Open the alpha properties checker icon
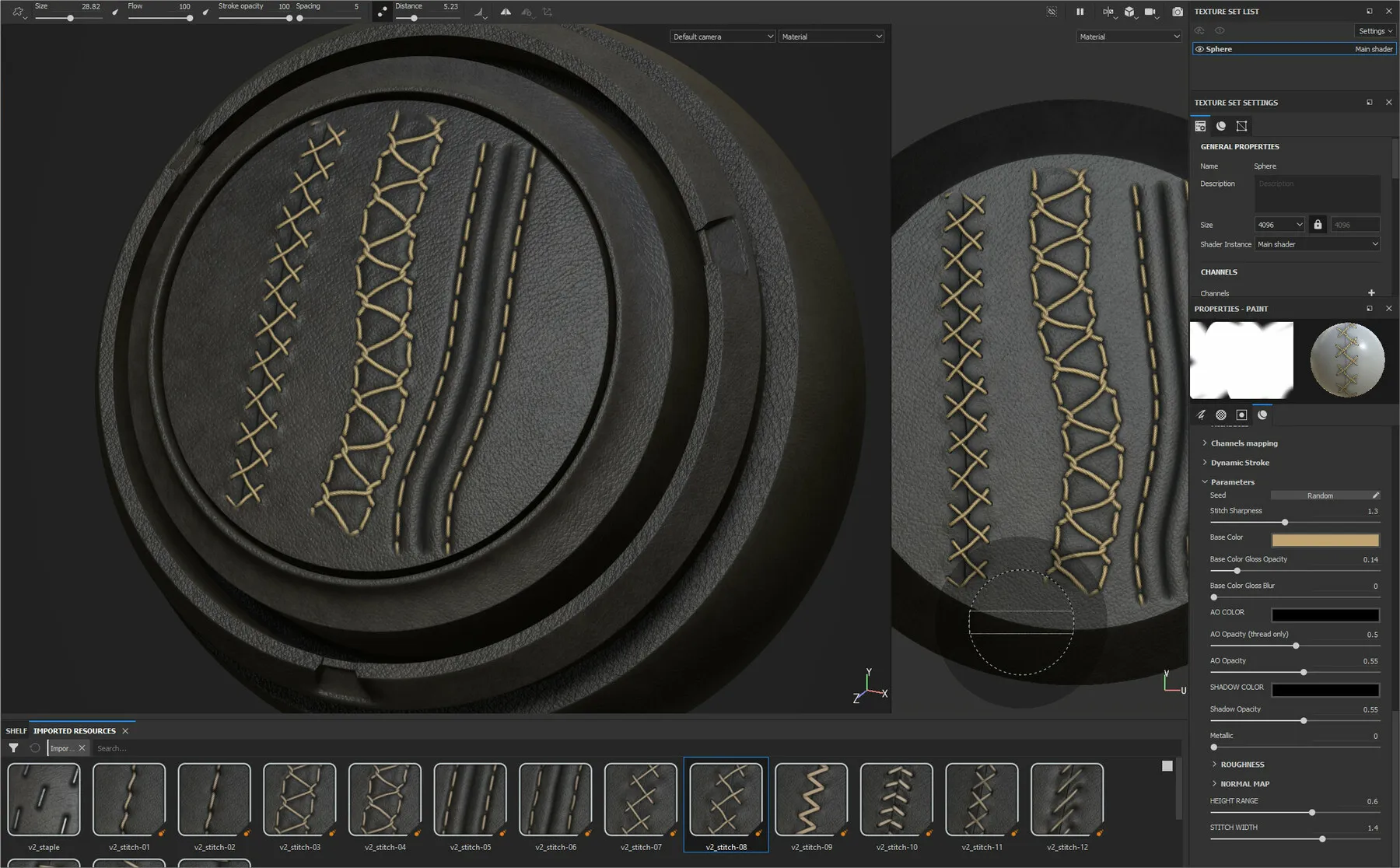Image resolution: width=1400 pixels, height=868 pixels. (x=1221, y=415)
